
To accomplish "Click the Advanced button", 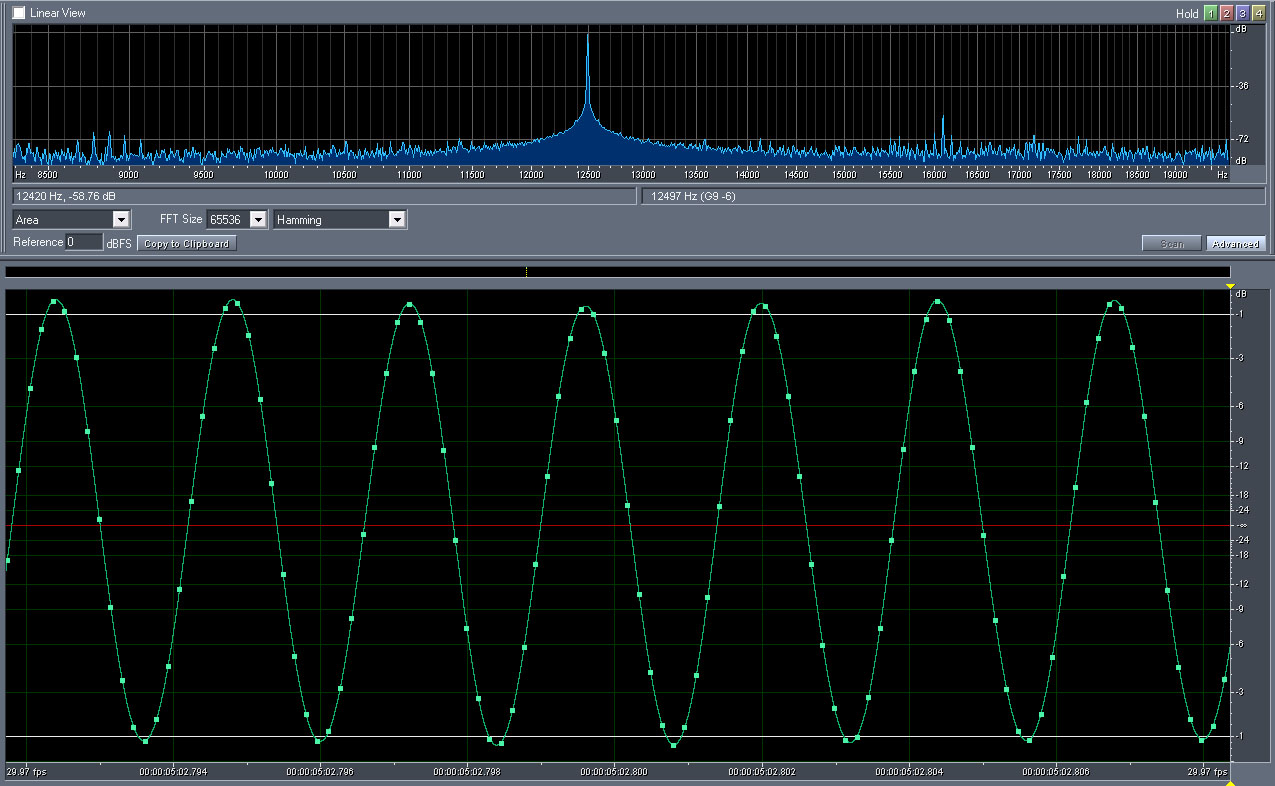I will tap(1236, 244).
